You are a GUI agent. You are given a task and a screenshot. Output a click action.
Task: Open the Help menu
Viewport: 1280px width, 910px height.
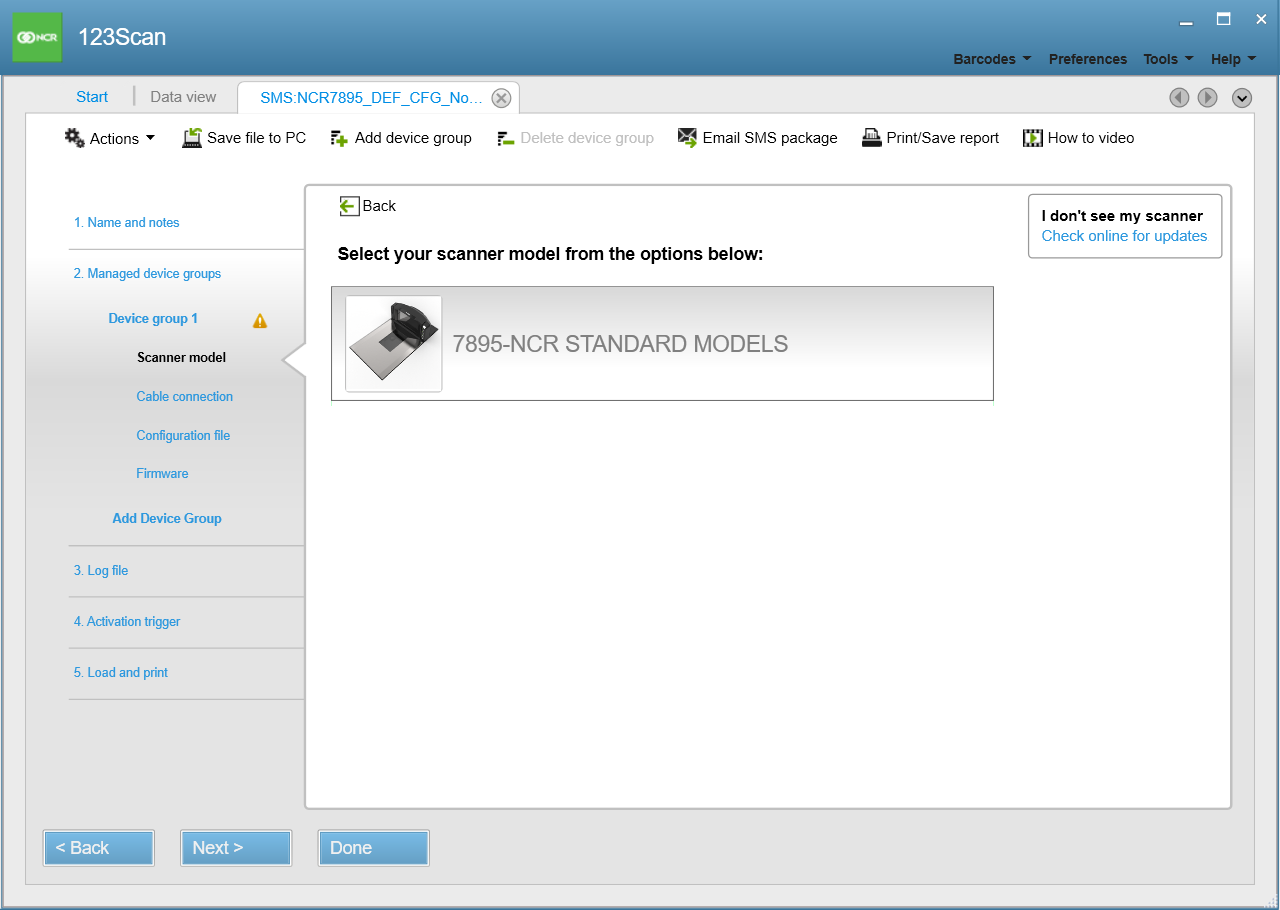pos(1233,59)
